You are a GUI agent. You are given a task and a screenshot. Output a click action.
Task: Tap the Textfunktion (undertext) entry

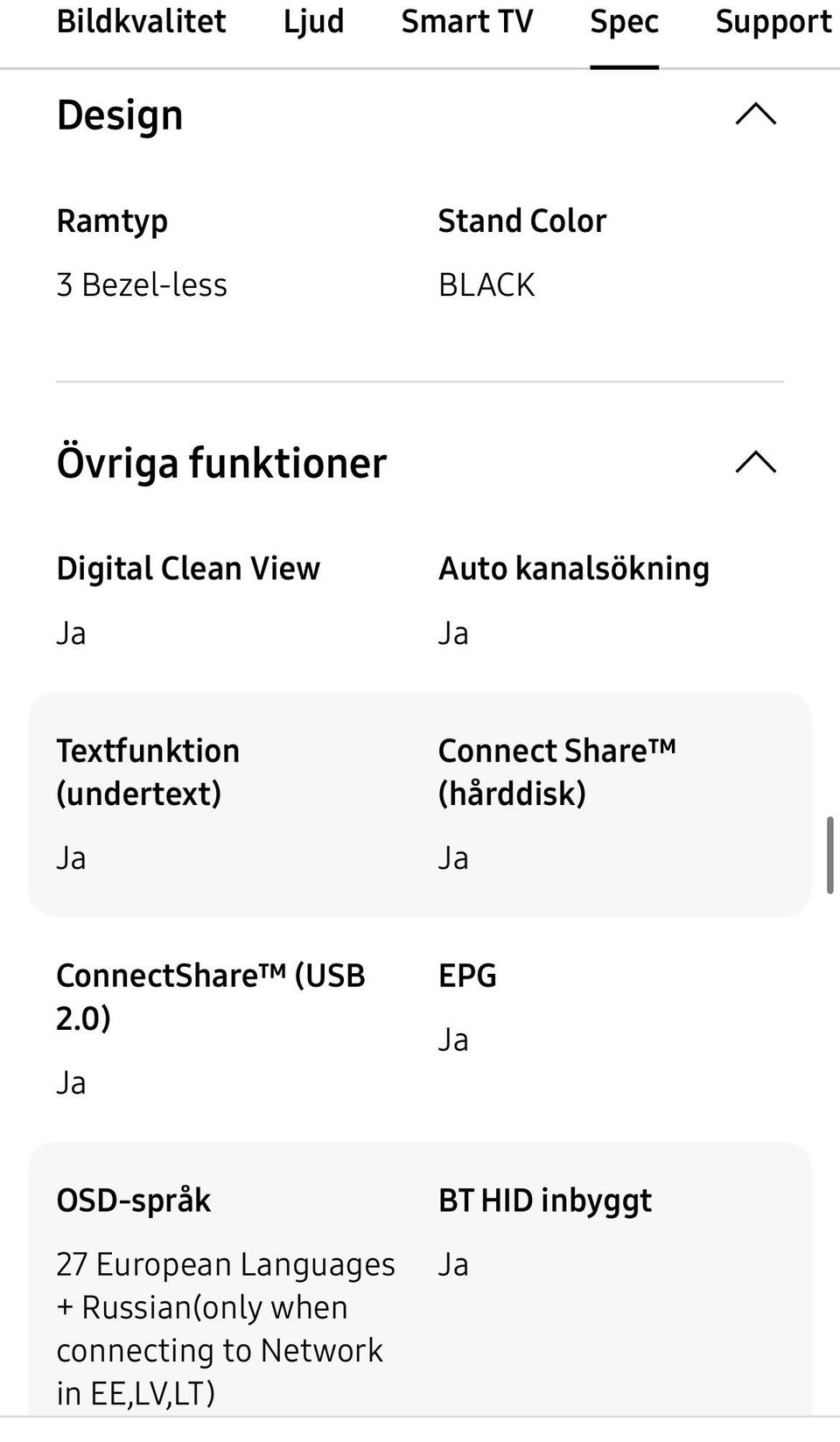[x=148, y=772]
